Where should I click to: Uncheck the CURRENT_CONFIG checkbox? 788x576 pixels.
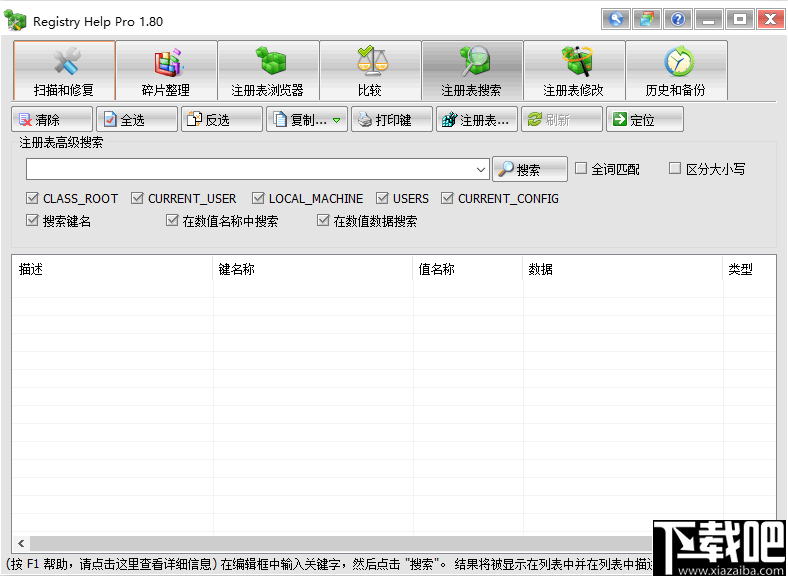pyautogui.click(x=500, y=199)
